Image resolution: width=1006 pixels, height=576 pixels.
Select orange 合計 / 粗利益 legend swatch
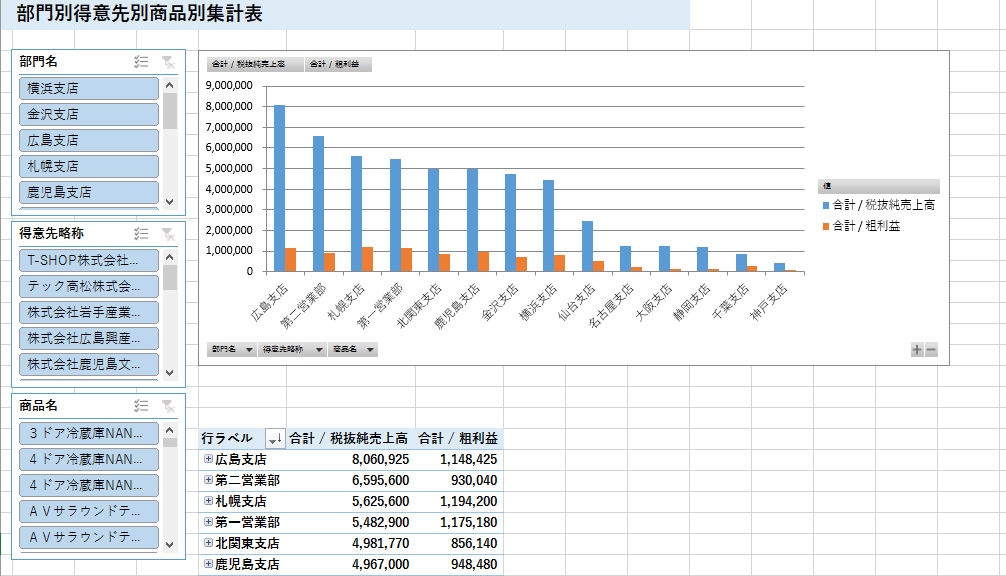[826, 226]
